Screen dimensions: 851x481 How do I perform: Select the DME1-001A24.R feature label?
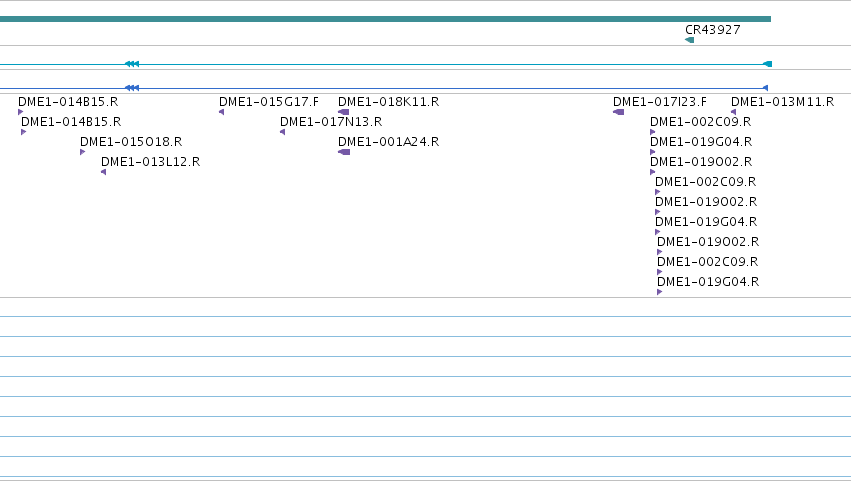pos(389,142)
